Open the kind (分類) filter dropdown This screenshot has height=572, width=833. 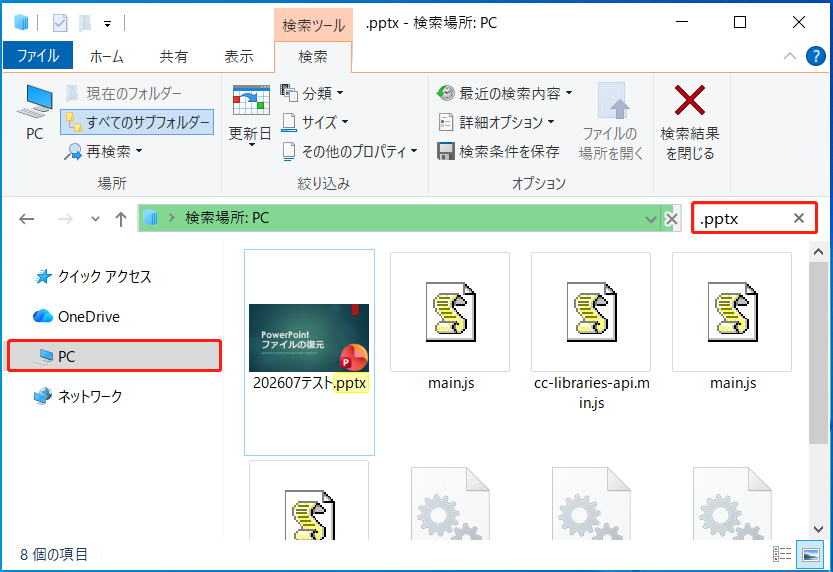click(x=312, y=93)
